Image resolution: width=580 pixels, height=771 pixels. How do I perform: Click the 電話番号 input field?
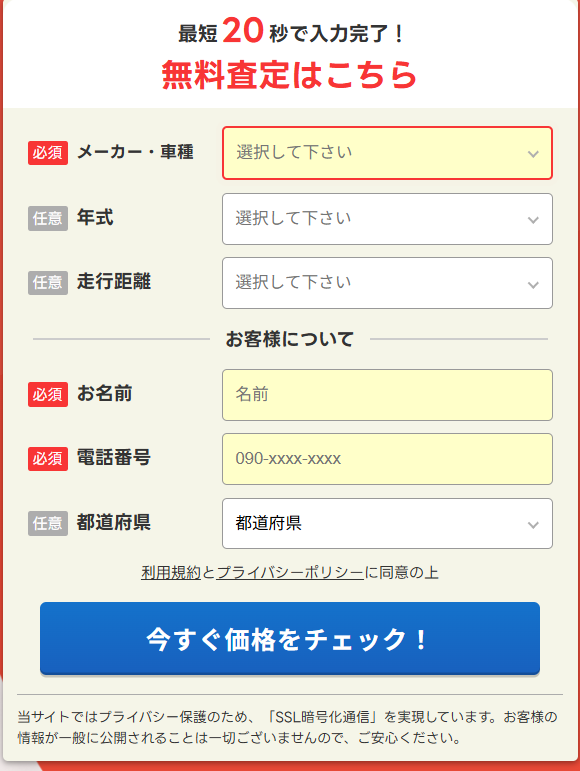(387, 459)
